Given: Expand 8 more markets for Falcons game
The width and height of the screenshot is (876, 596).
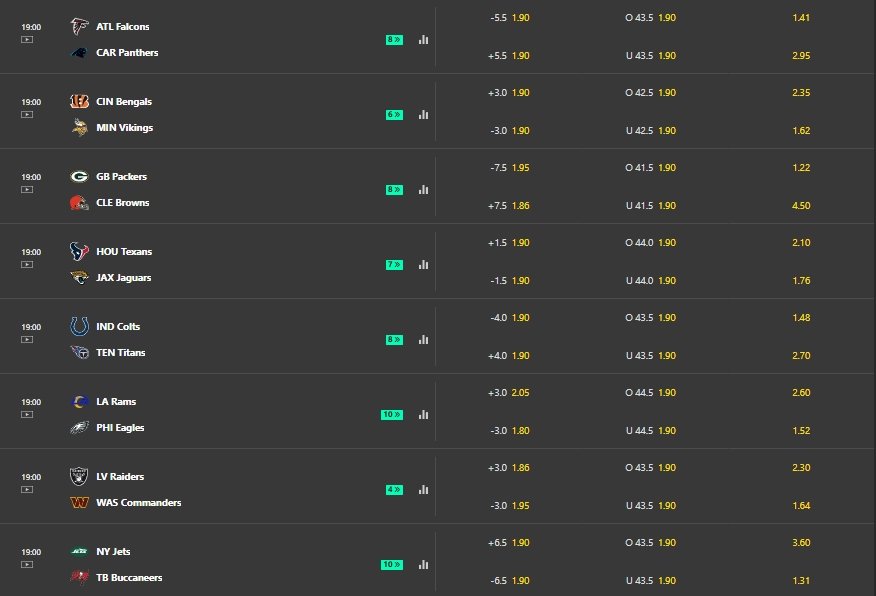Looking at the screenshot, I should [x=394, y=40].
